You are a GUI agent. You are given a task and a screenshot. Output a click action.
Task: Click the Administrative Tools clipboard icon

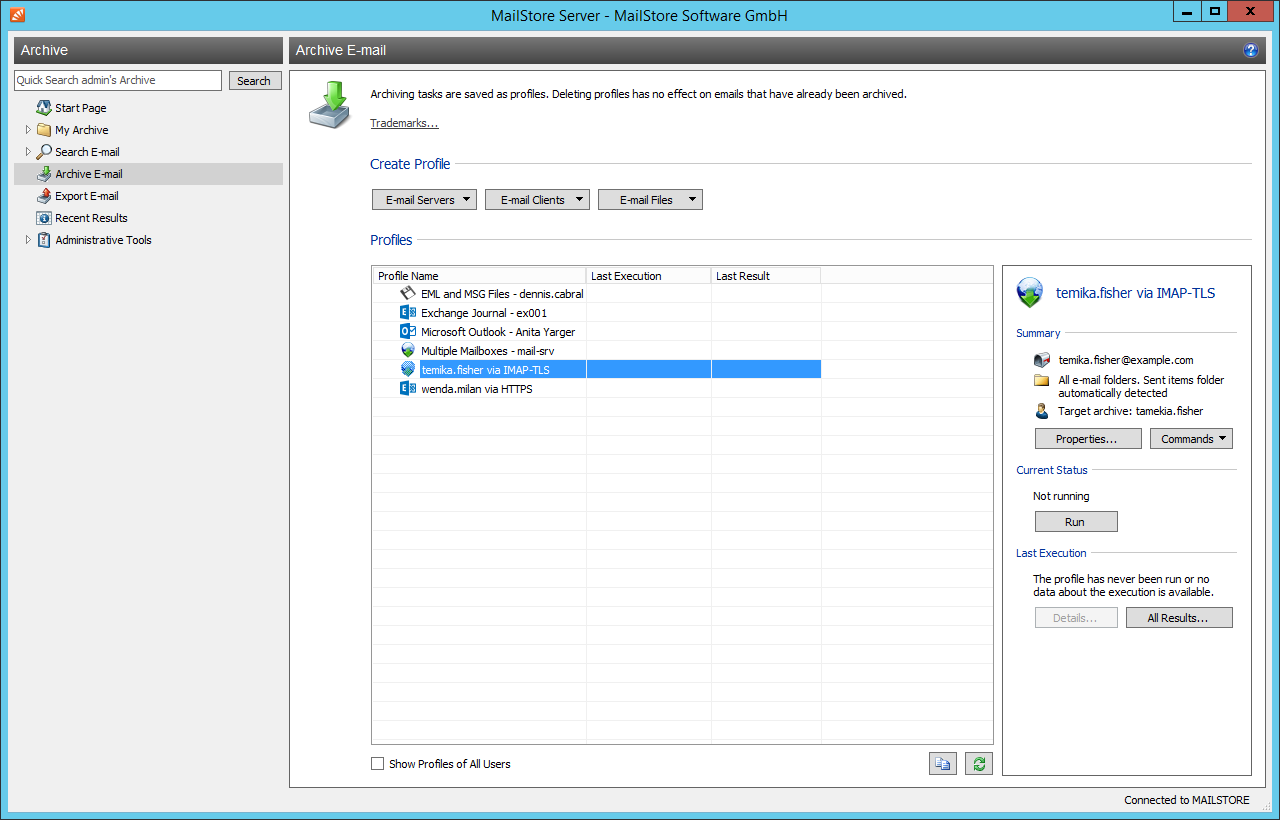click(44, 240)
